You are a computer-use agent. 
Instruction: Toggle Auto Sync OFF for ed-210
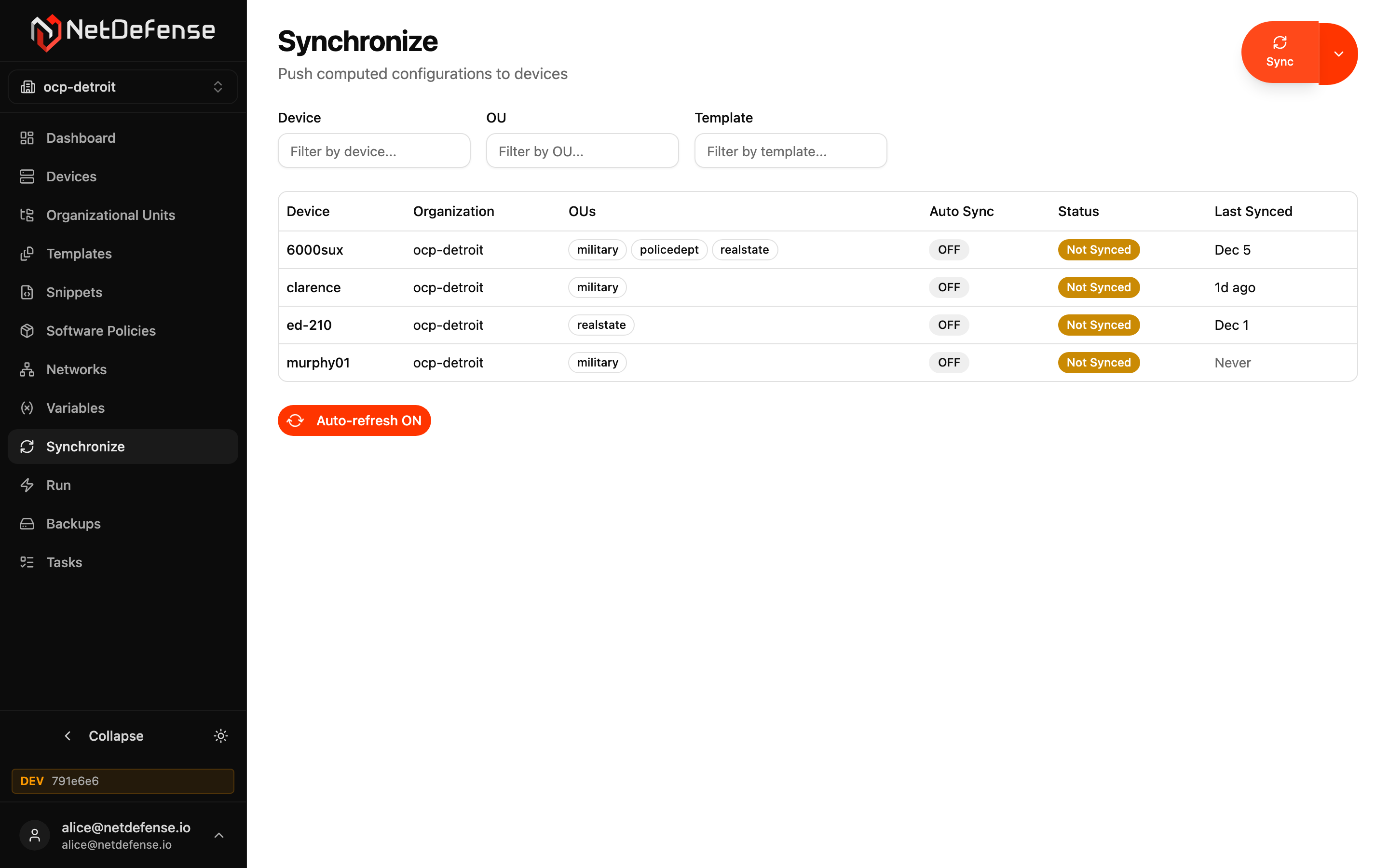949,325
